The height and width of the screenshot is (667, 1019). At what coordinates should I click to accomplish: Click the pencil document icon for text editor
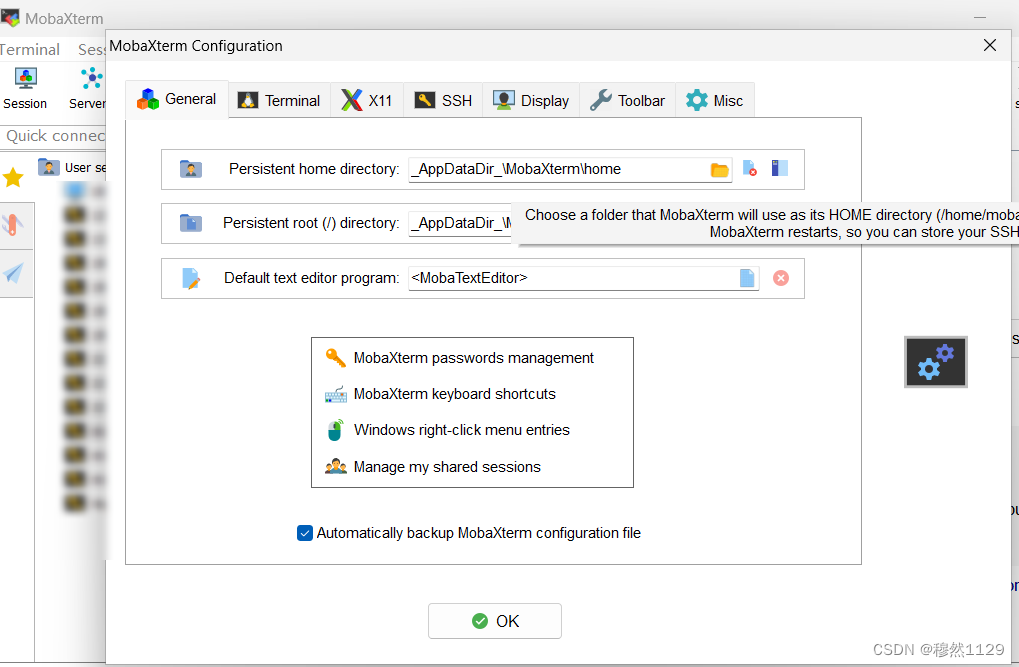pos(190,278)
